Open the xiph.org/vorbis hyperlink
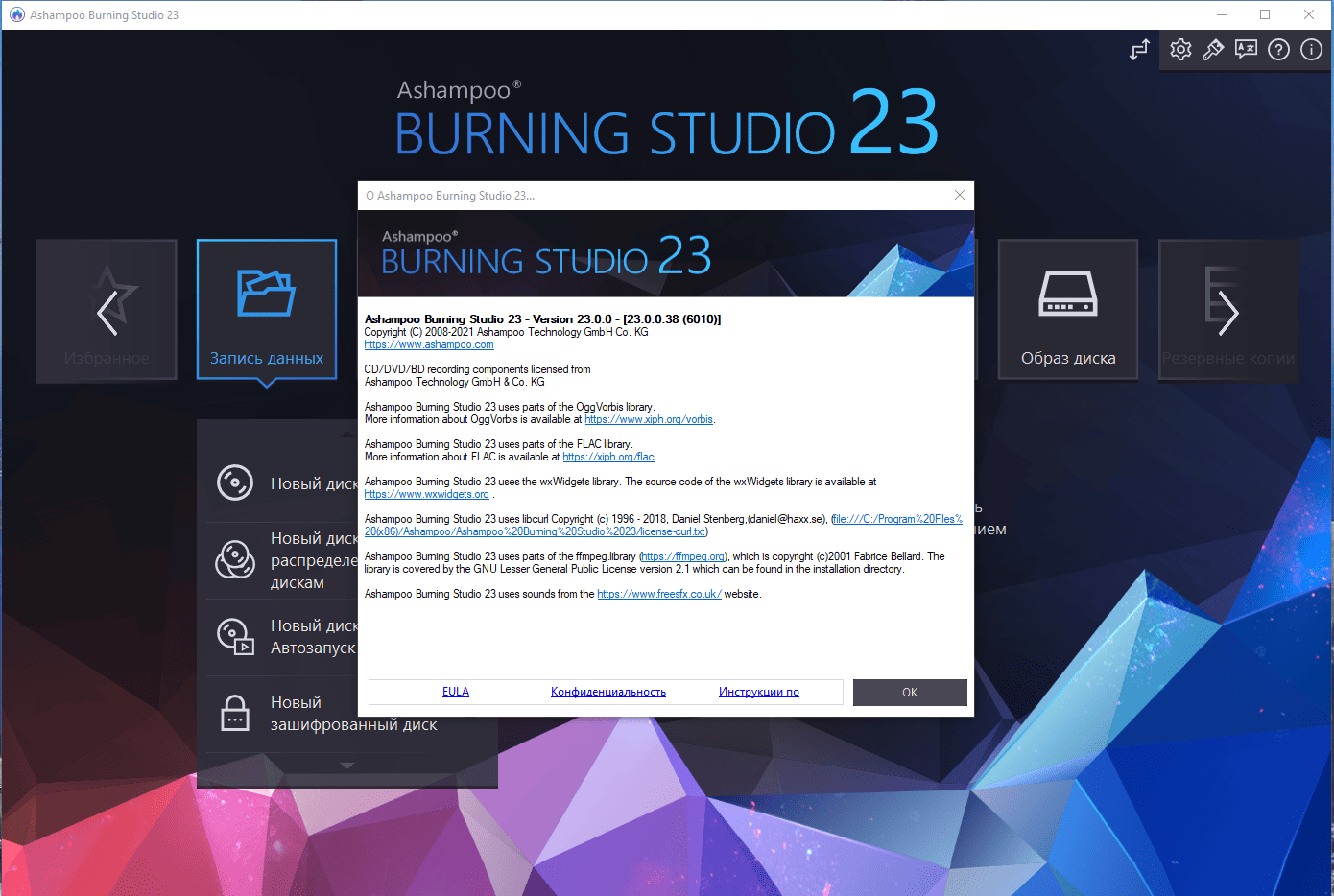Screen dimensions: 1334x896 [x=649, y=419]
